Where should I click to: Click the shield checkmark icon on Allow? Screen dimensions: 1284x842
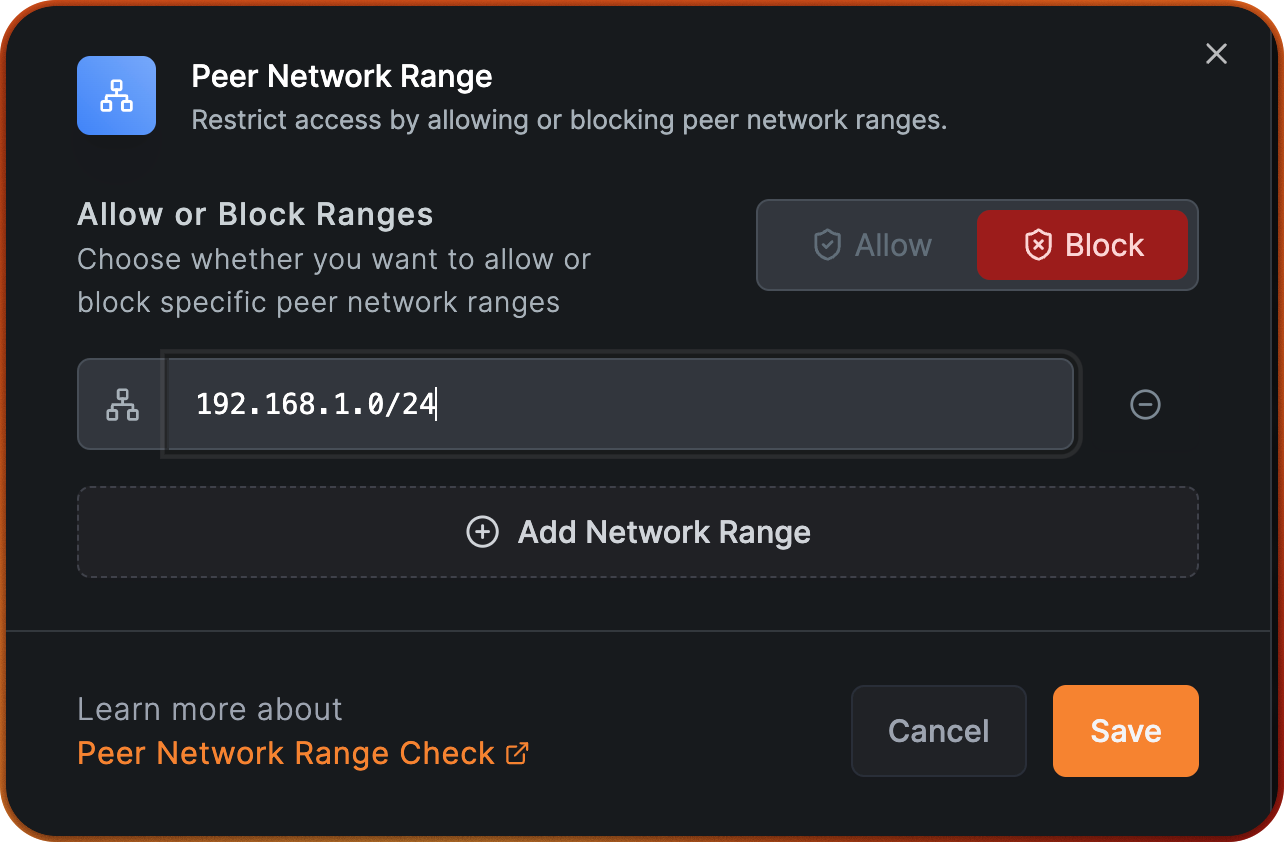pyautogui.click(x=827, y=245)
